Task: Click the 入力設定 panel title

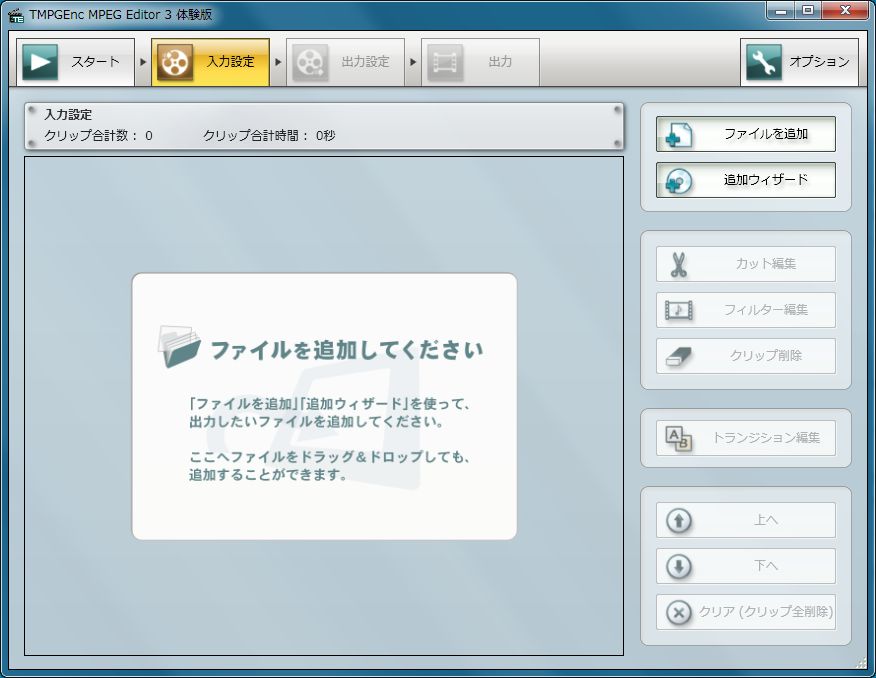Action: (68, 115)
